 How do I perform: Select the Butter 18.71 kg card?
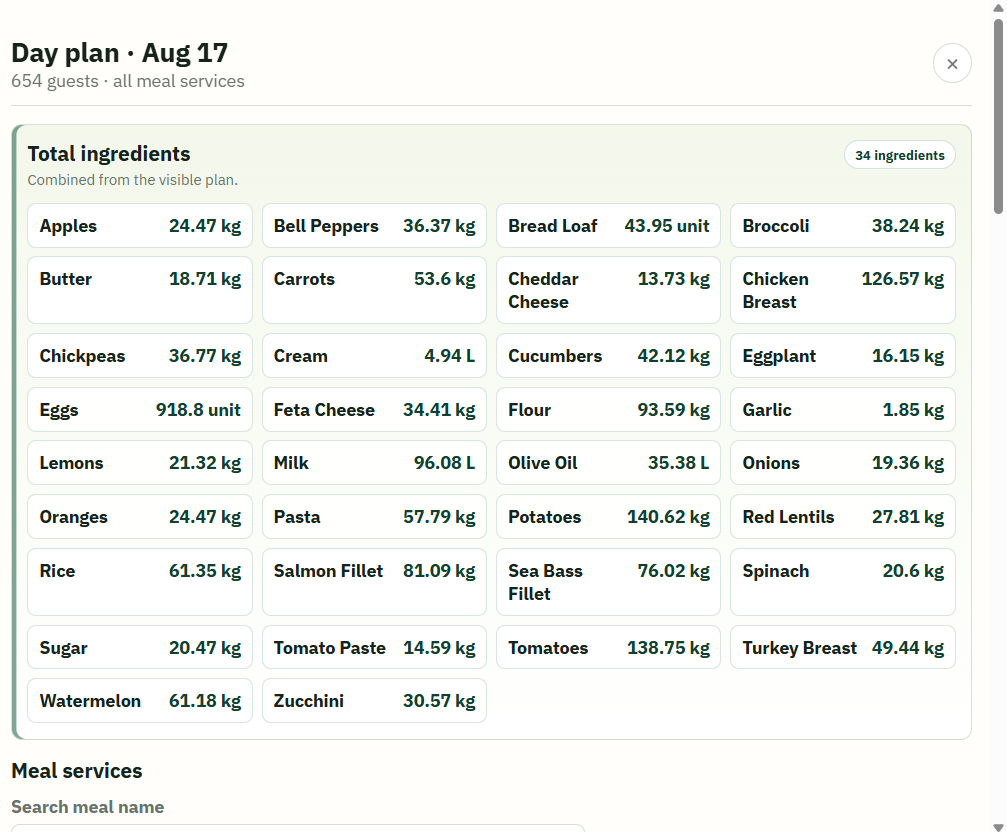tap(140, 290)
